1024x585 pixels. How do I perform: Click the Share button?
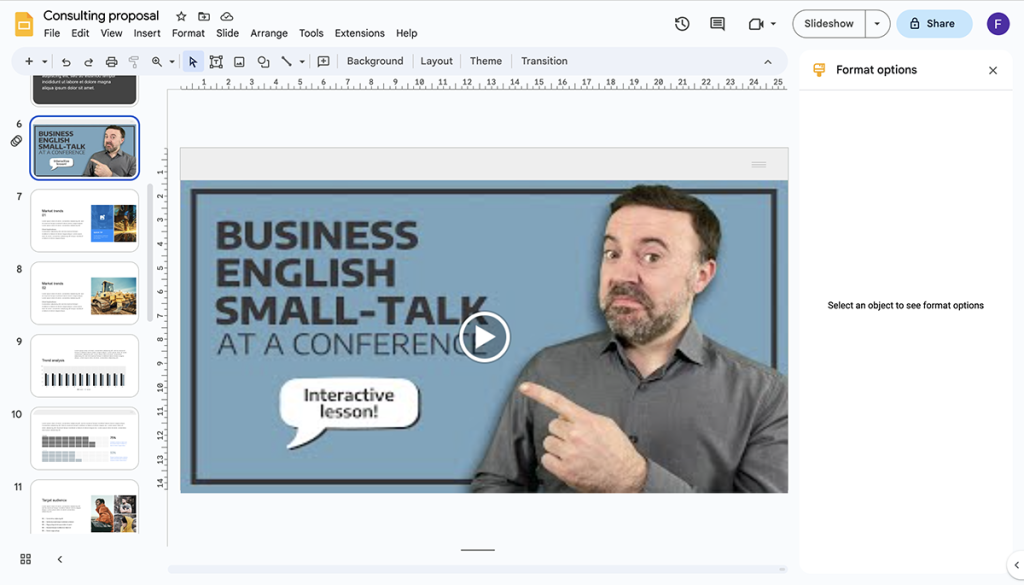934,22
